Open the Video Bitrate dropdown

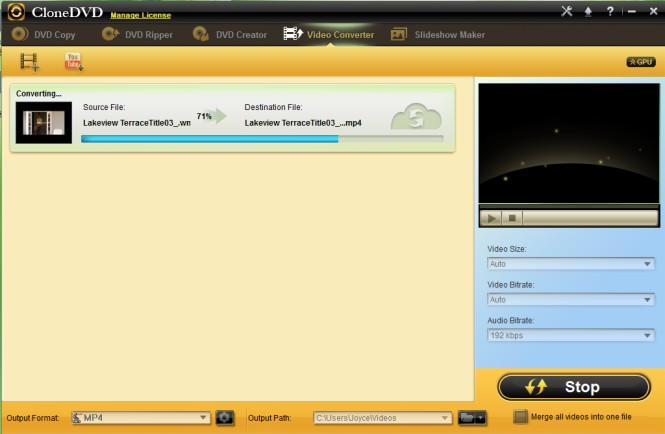(x=570, y=300)
